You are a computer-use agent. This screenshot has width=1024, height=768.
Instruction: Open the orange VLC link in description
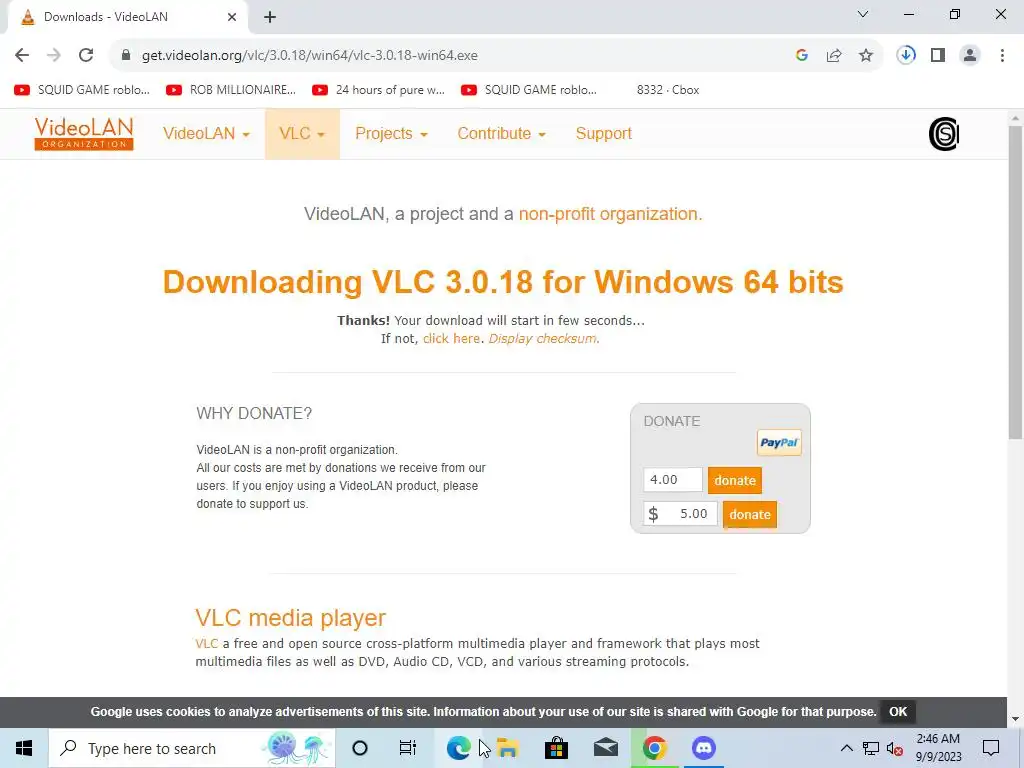point(206,644)
